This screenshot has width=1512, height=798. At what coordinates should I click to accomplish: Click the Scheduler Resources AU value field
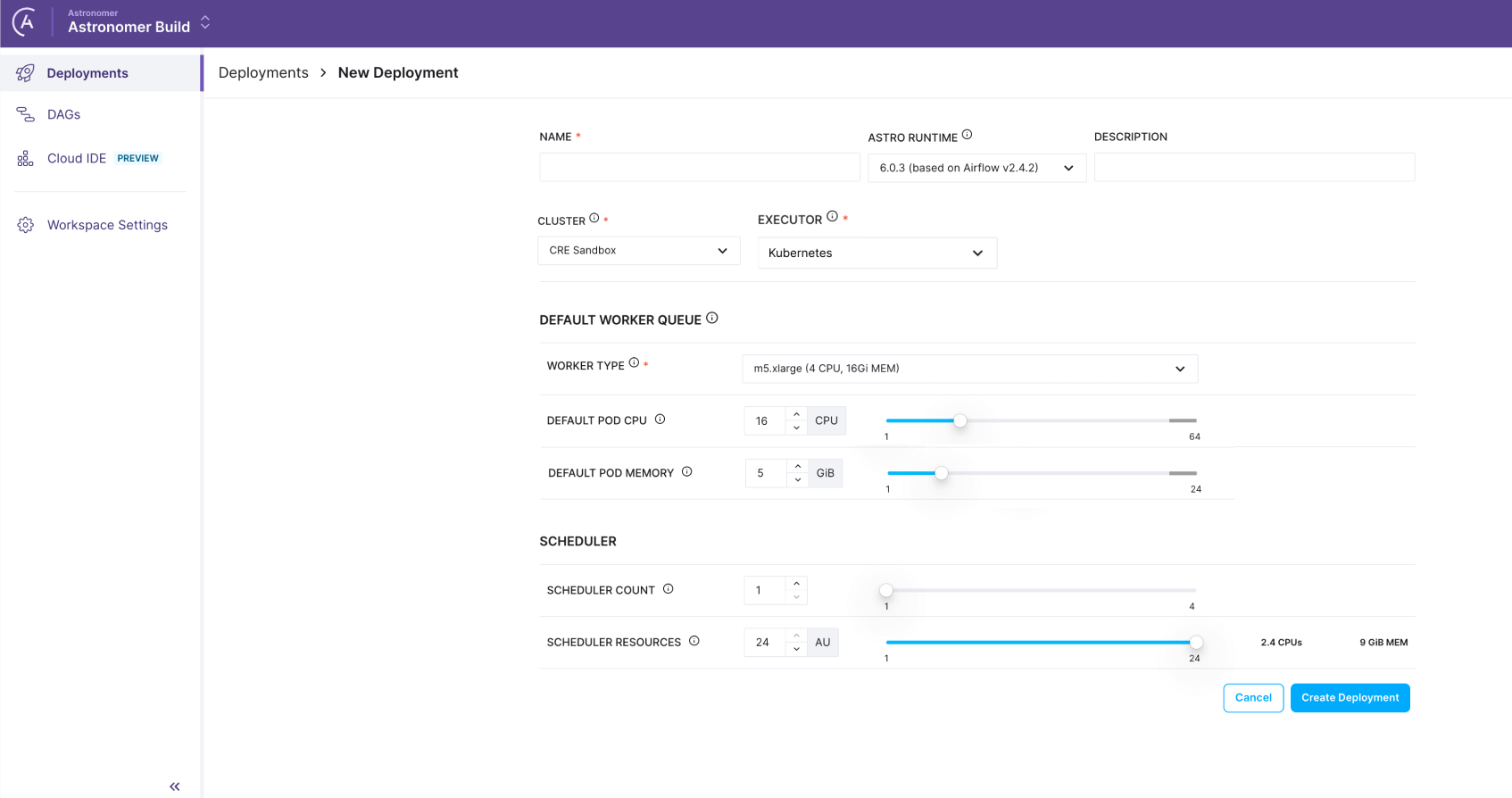click(x=764, y=643)
